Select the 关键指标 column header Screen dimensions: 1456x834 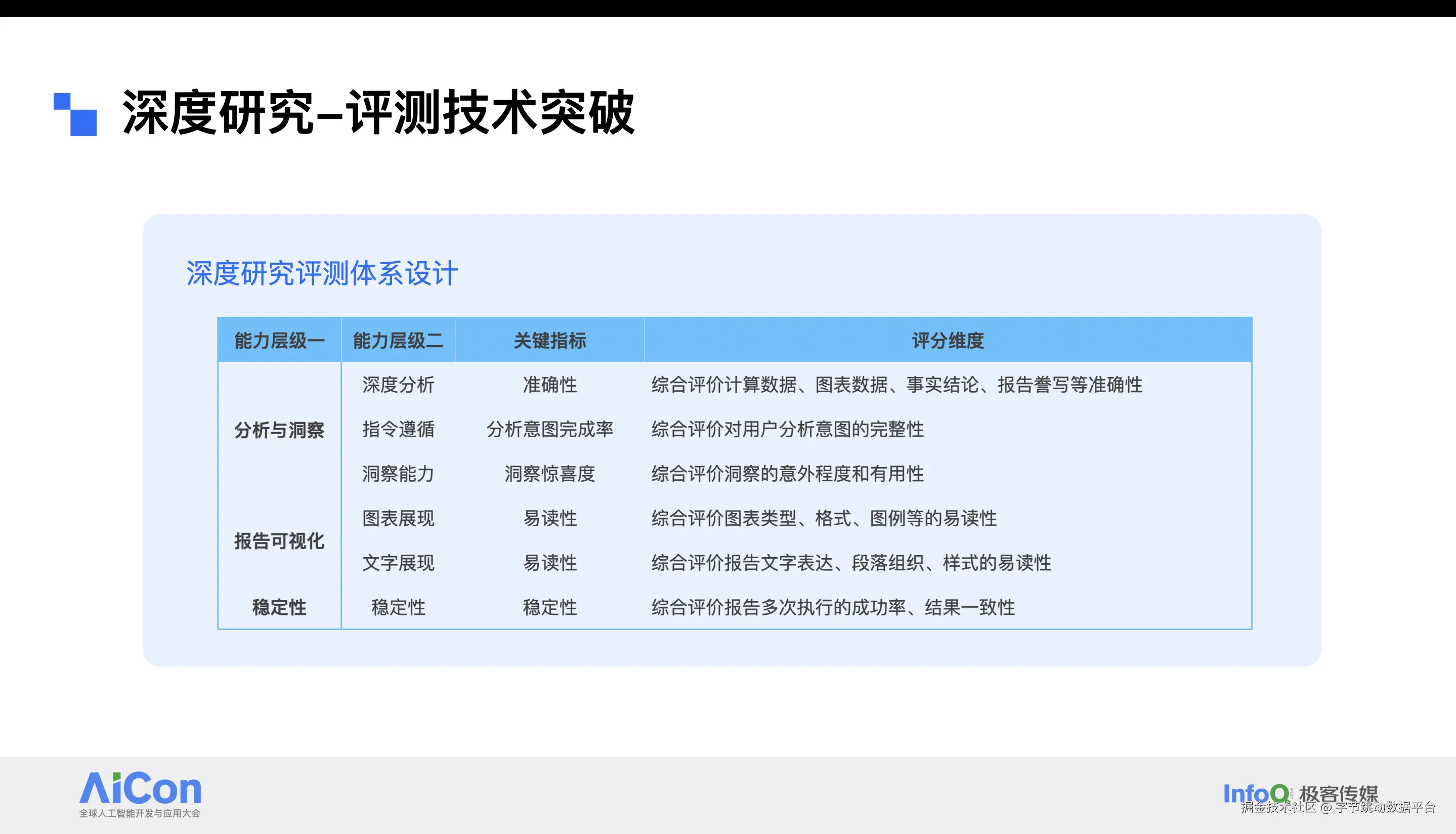click(549, 341)
